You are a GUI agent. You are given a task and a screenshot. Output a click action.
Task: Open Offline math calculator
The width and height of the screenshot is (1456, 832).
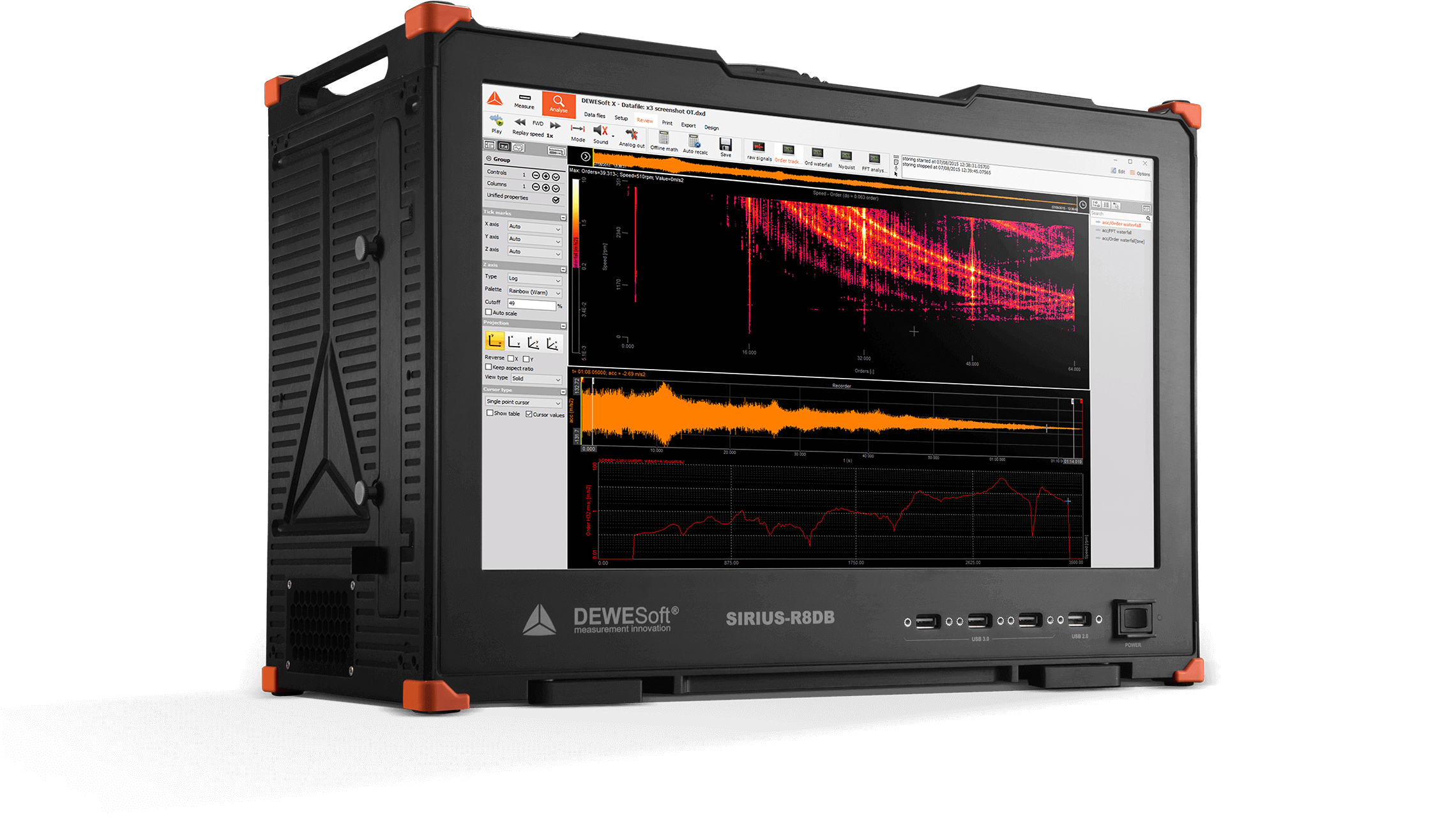point(664,141)
